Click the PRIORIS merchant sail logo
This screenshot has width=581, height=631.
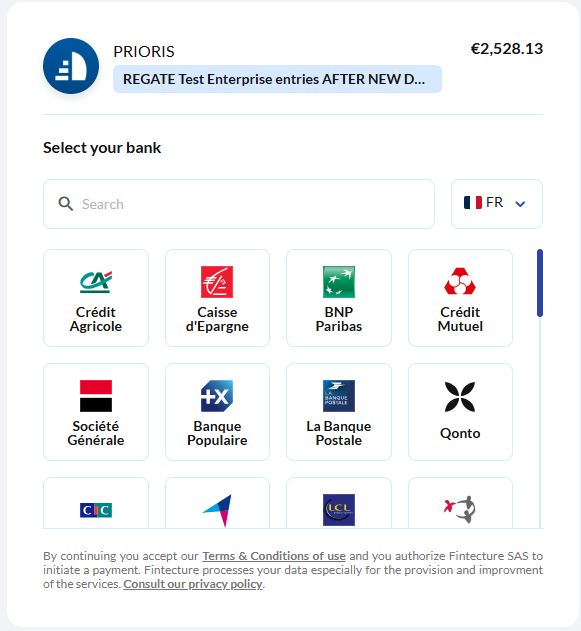tap(71, 66)
